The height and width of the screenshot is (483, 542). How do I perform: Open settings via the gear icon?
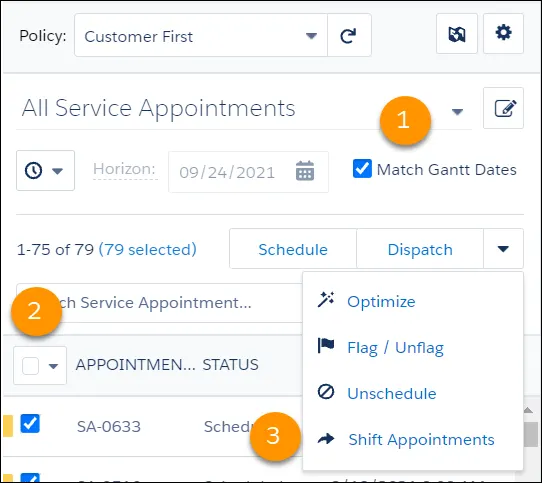[x=503, y=34]
